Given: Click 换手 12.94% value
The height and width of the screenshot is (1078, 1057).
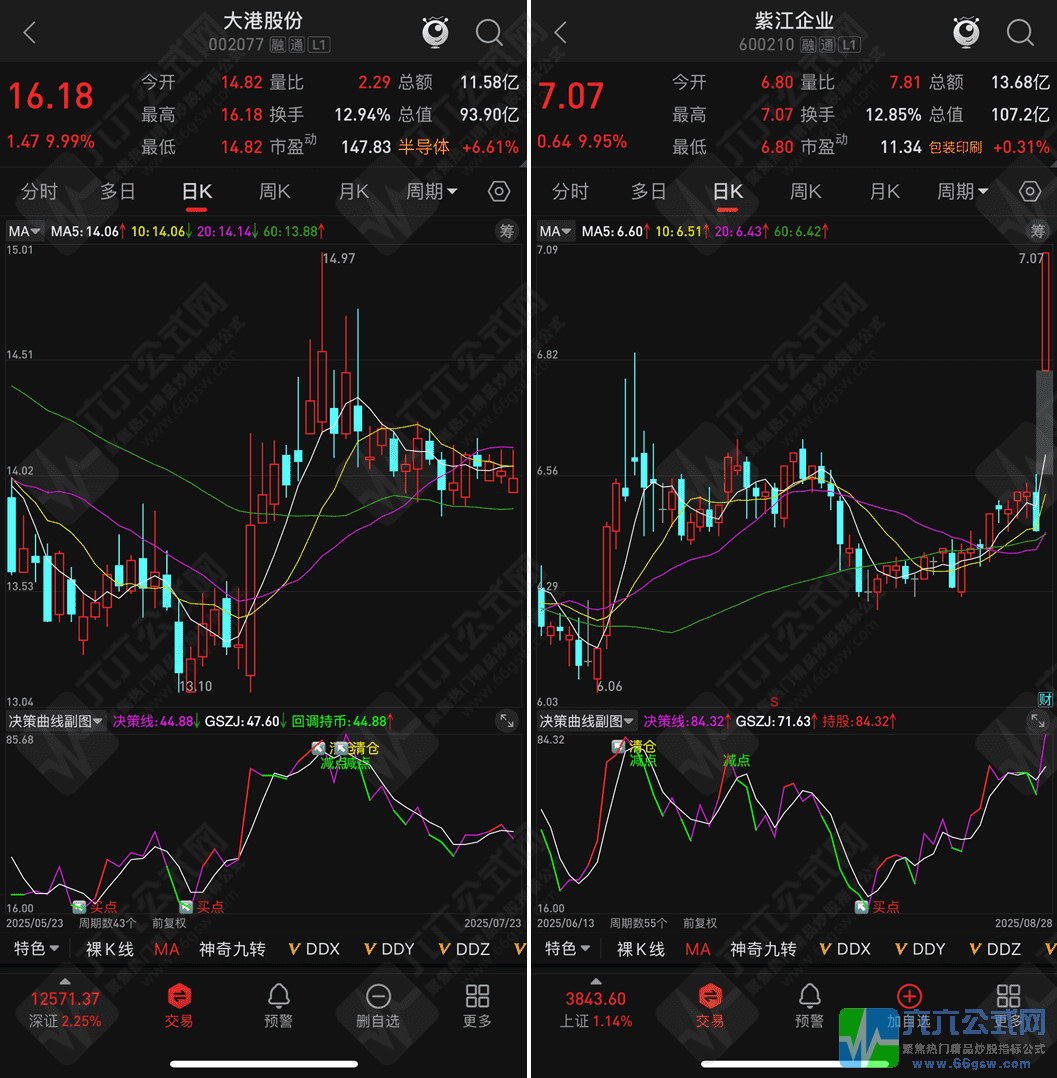Looking at the screenshot, I should pos(362,114).
